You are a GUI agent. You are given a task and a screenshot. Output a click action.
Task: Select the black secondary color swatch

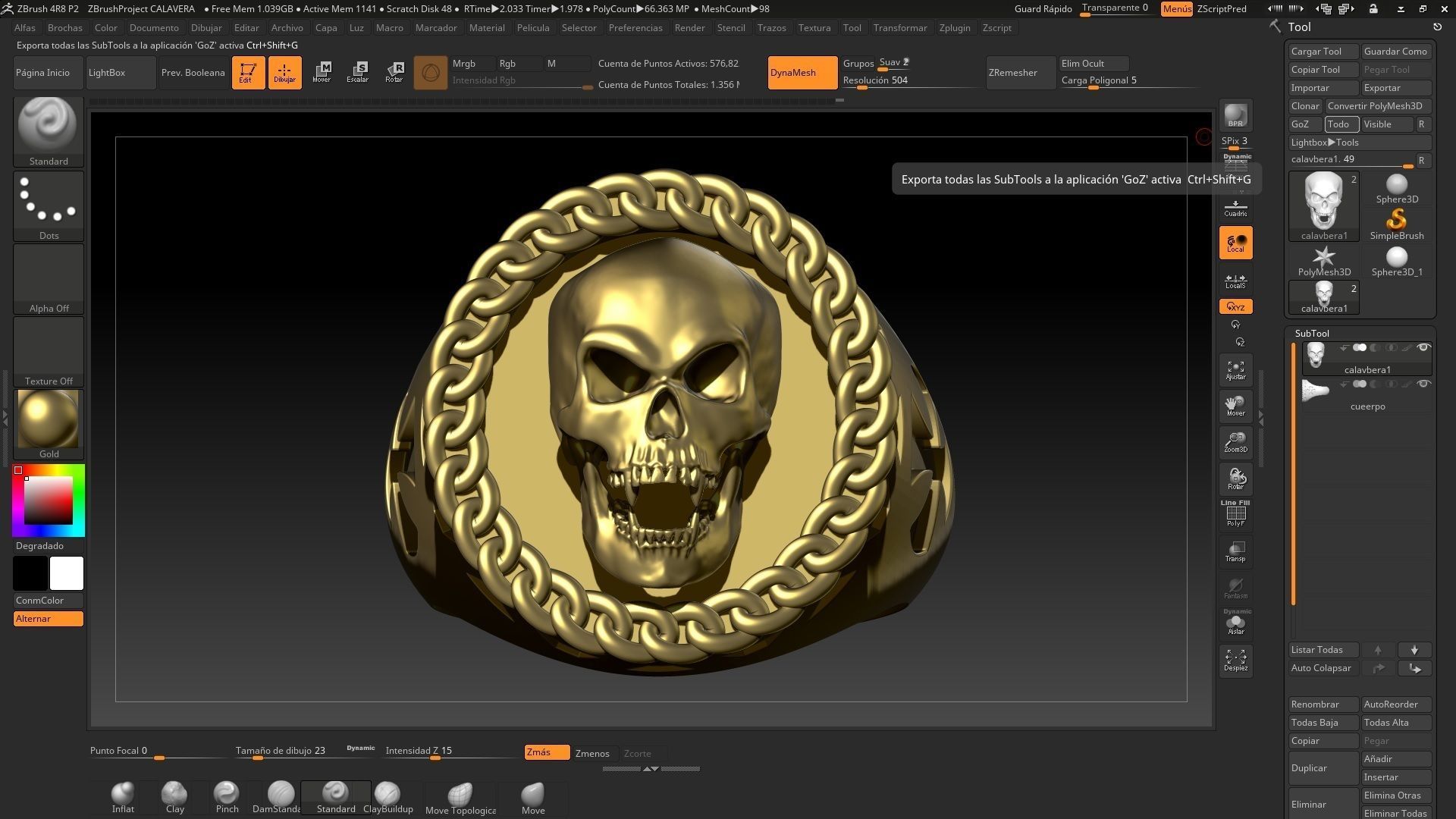(30, 573)
